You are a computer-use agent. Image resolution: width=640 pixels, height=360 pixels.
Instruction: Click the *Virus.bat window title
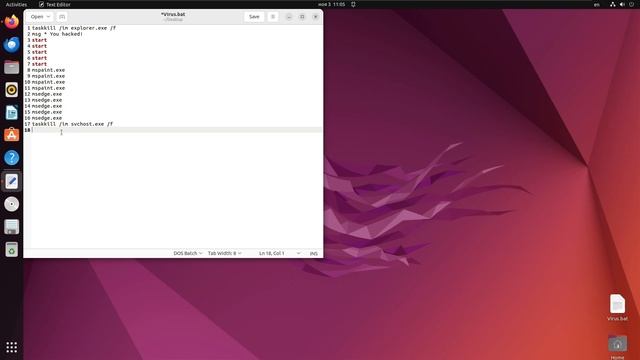[x=173, y=14]
